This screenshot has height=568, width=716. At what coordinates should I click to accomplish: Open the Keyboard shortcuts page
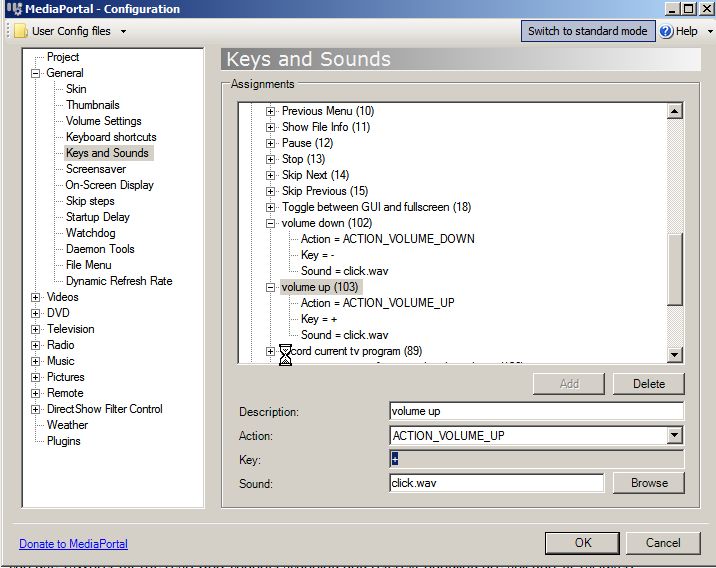[111, 137]
